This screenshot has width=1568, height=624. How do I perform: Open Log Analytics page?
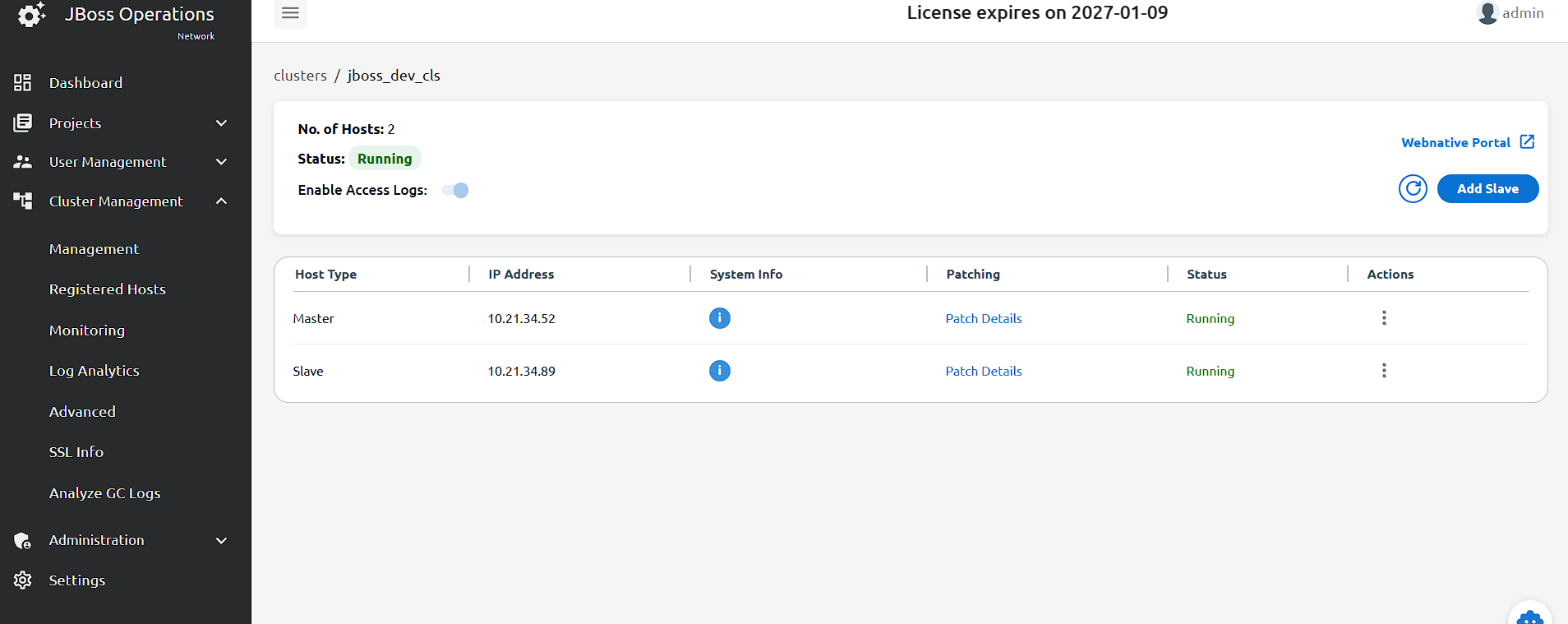click(x=94, y=370)
